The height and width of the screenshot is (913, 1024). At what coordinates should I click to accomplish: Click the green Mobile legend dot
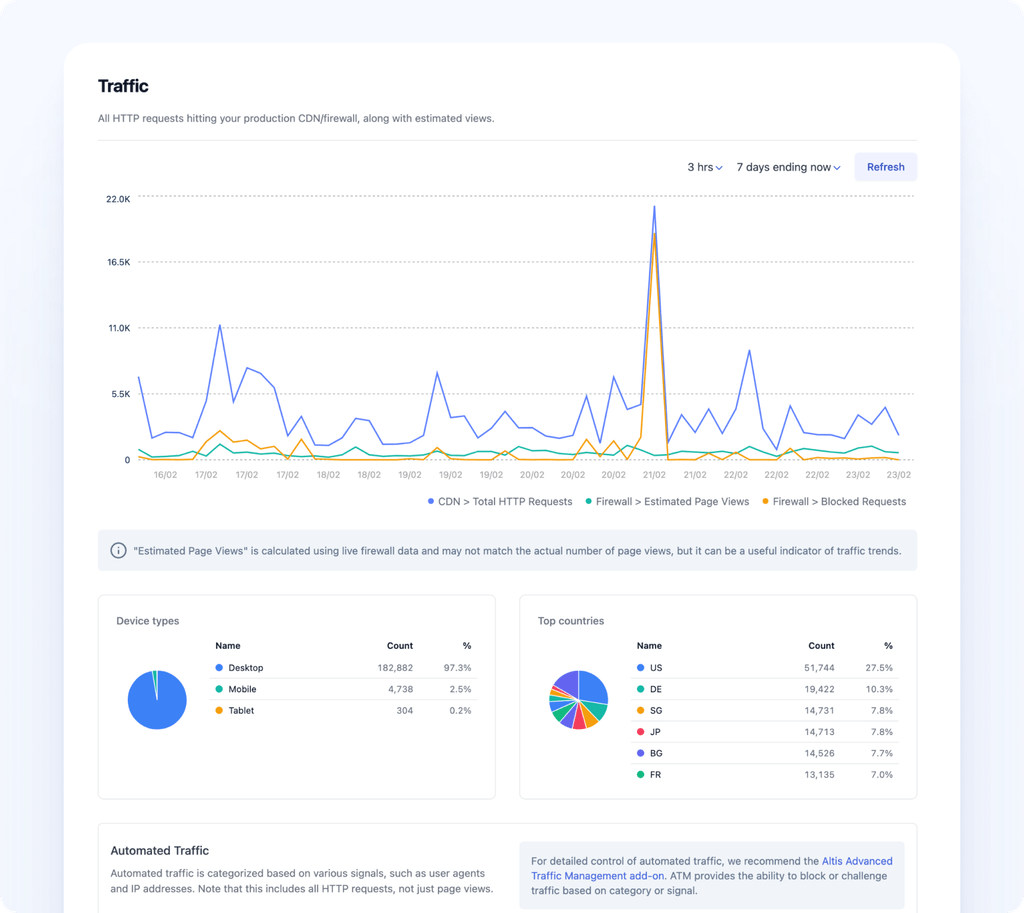pos(219,689)
